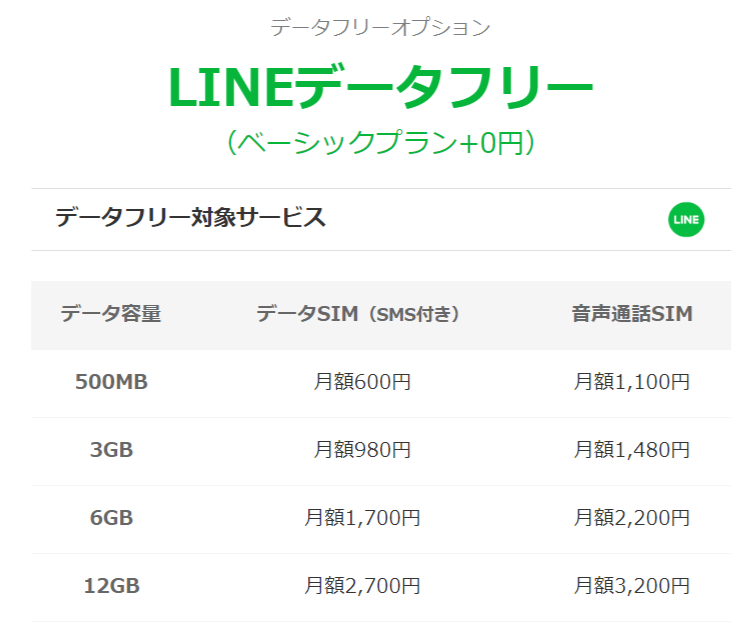Screen dimensions: 738x626
Task: Select the データSIM (SMS付き) column header
Action: pyautogui.click(x=358, y=314)
